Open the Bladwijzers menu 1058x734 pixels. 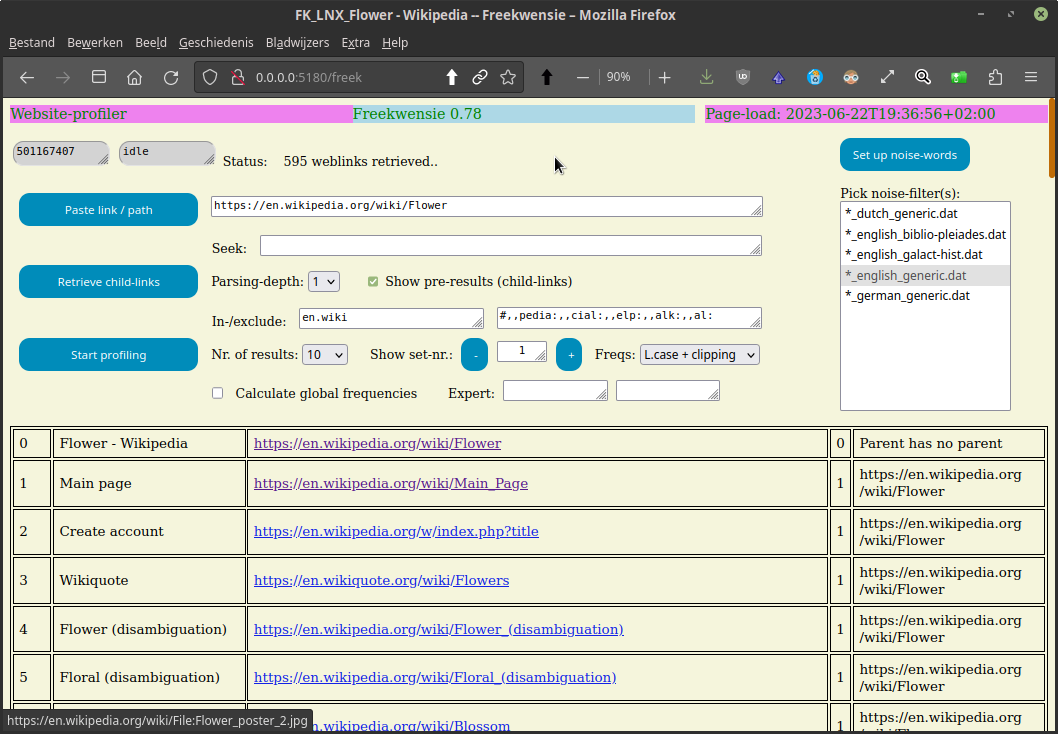298,43
